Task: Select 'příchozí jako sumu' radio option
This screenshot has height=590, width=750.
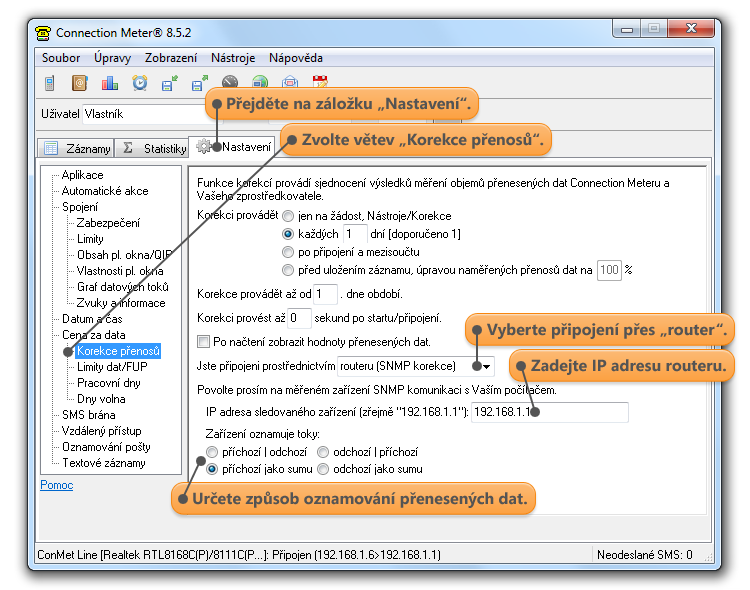Action: click(212, 469)
